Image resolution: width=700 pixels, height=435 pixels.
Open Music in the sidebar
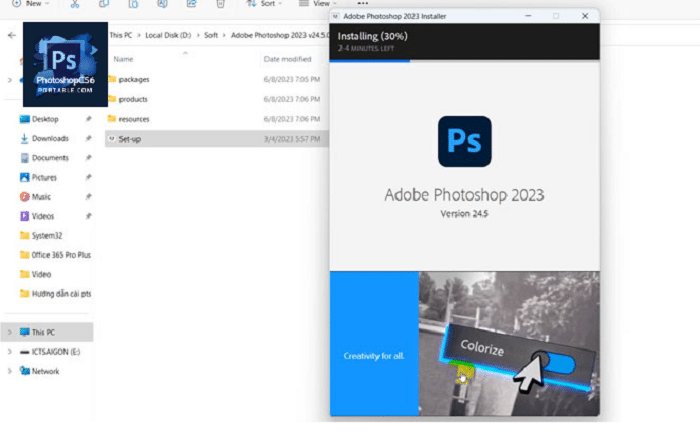41,197
